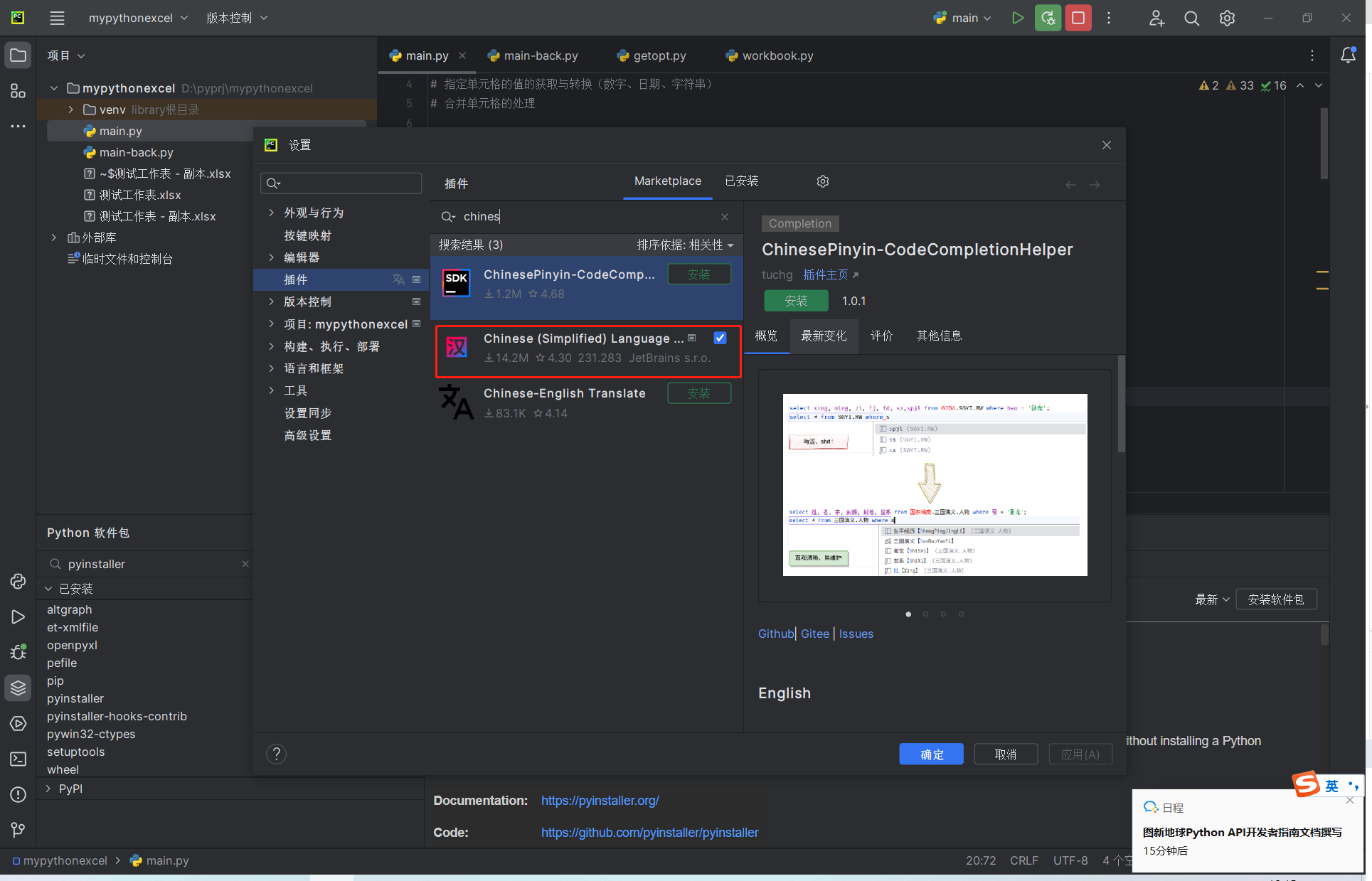Screen dimensions: 1372x881
Task: Open the Services tool window
Action: (18, 723)
